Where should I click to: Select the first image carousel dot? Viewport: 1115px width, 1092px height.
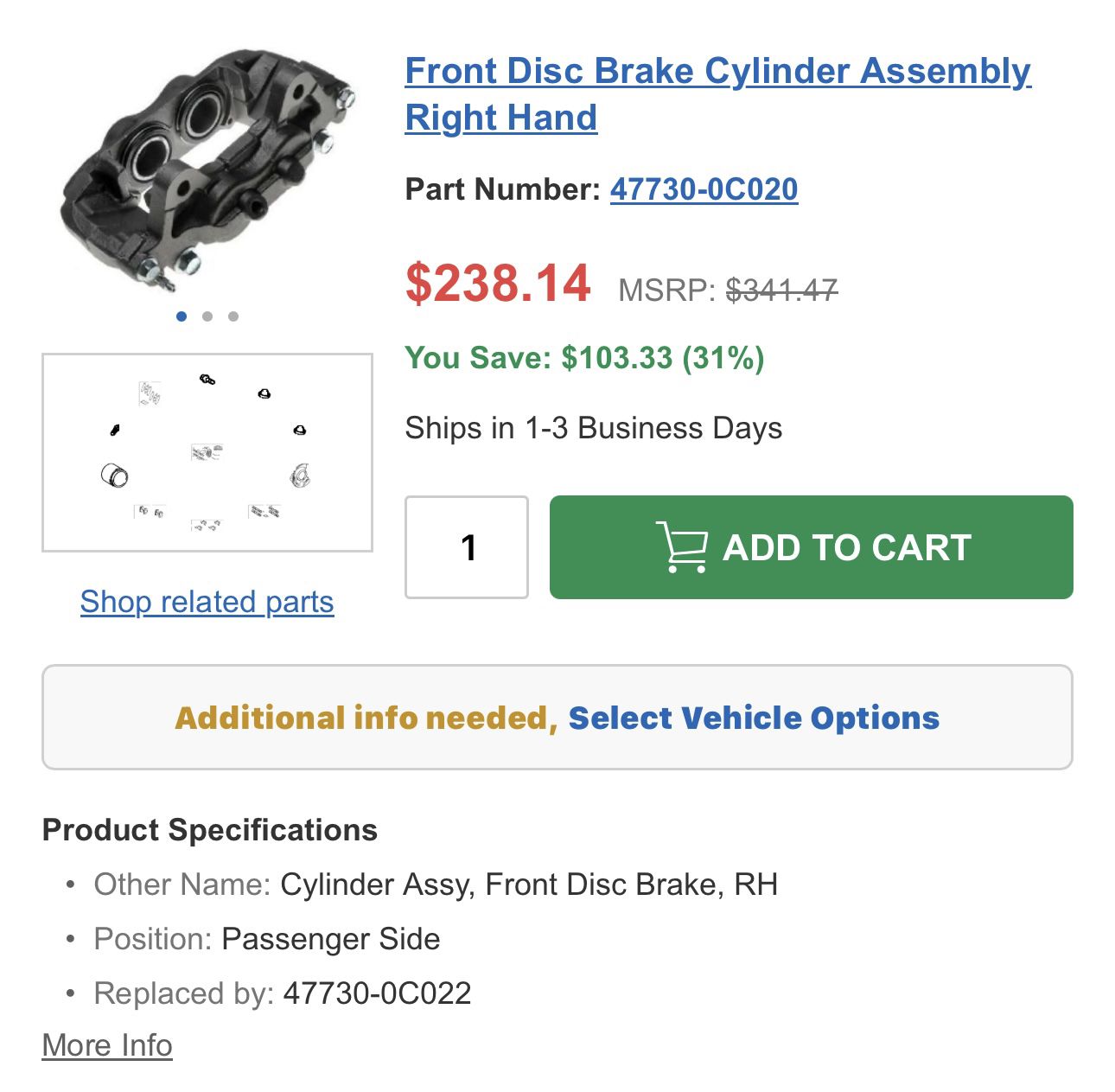click(182, 316)
